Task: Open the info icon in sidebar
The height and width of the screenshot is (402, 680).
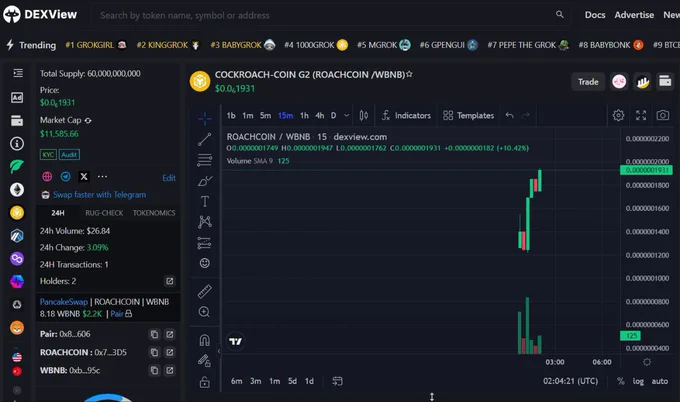Action: coord(17,144)
